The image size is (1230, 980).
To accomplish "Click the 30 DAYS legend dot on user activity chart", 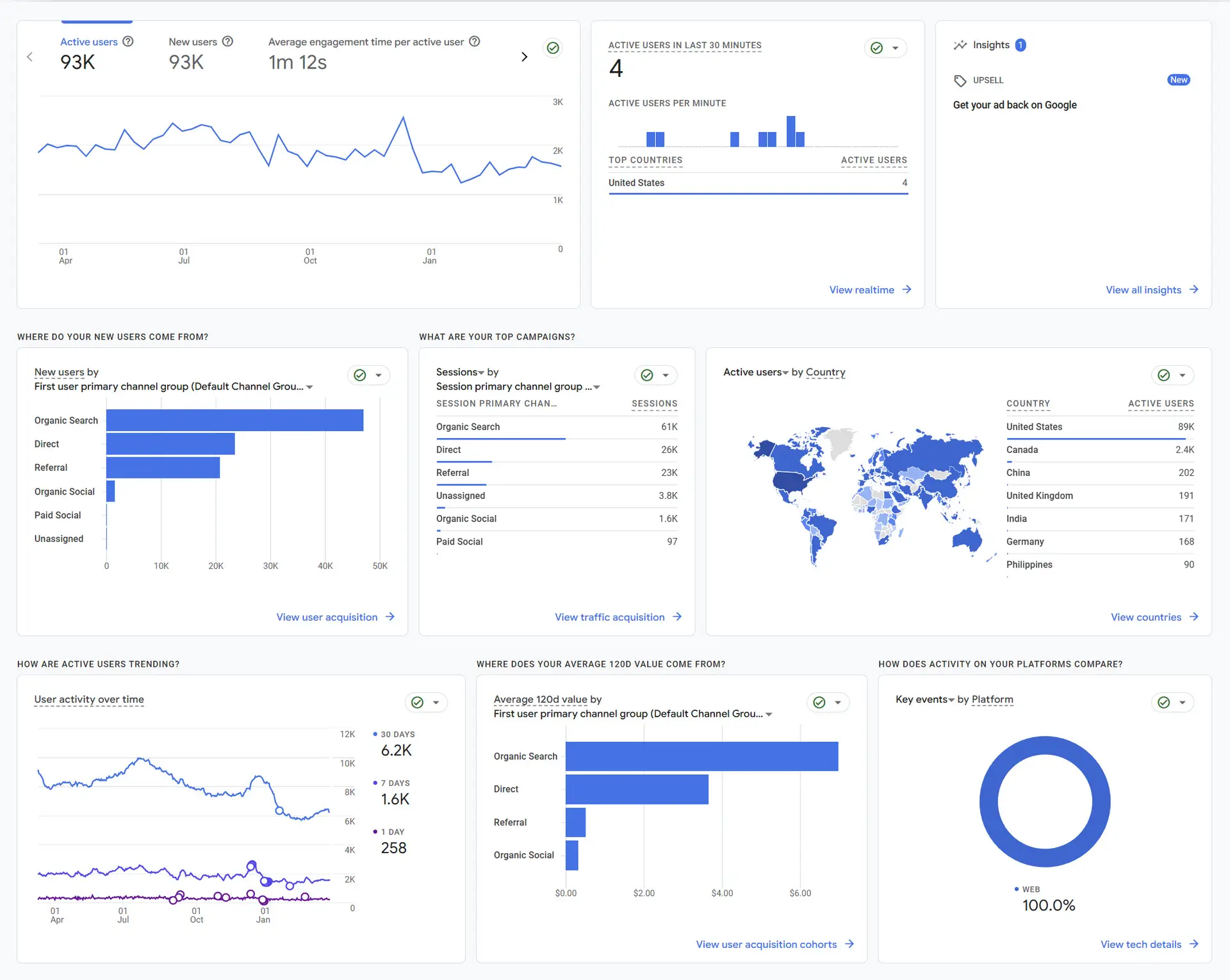I will 374,734.
